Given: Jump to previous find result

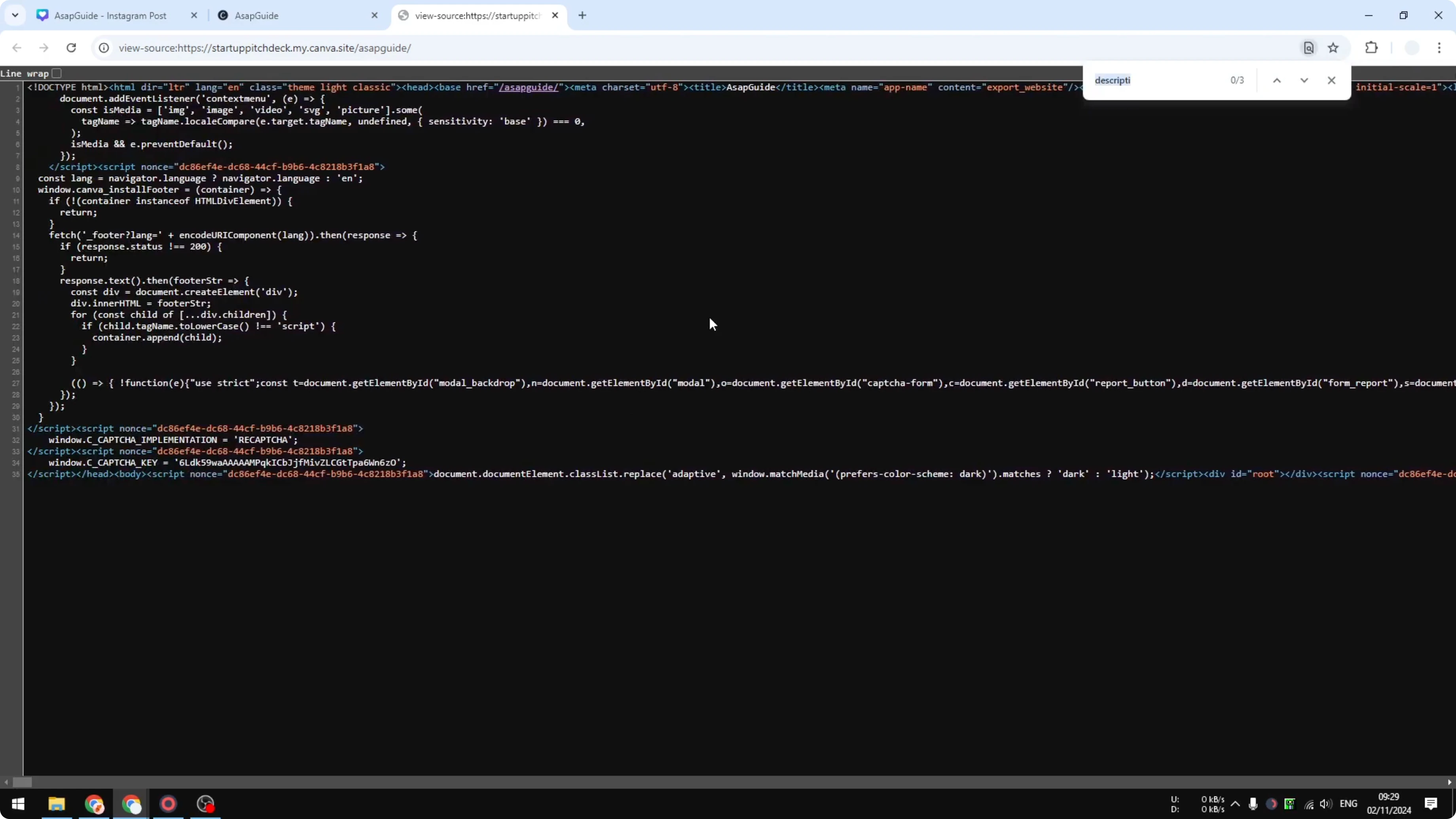Looking at the screenshot, I should pos(1277,80).
